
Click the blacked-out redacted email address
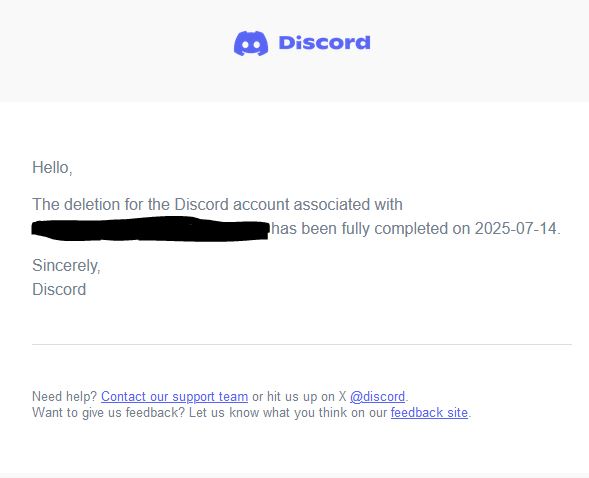pyautogui.click(x=150, y=228)
